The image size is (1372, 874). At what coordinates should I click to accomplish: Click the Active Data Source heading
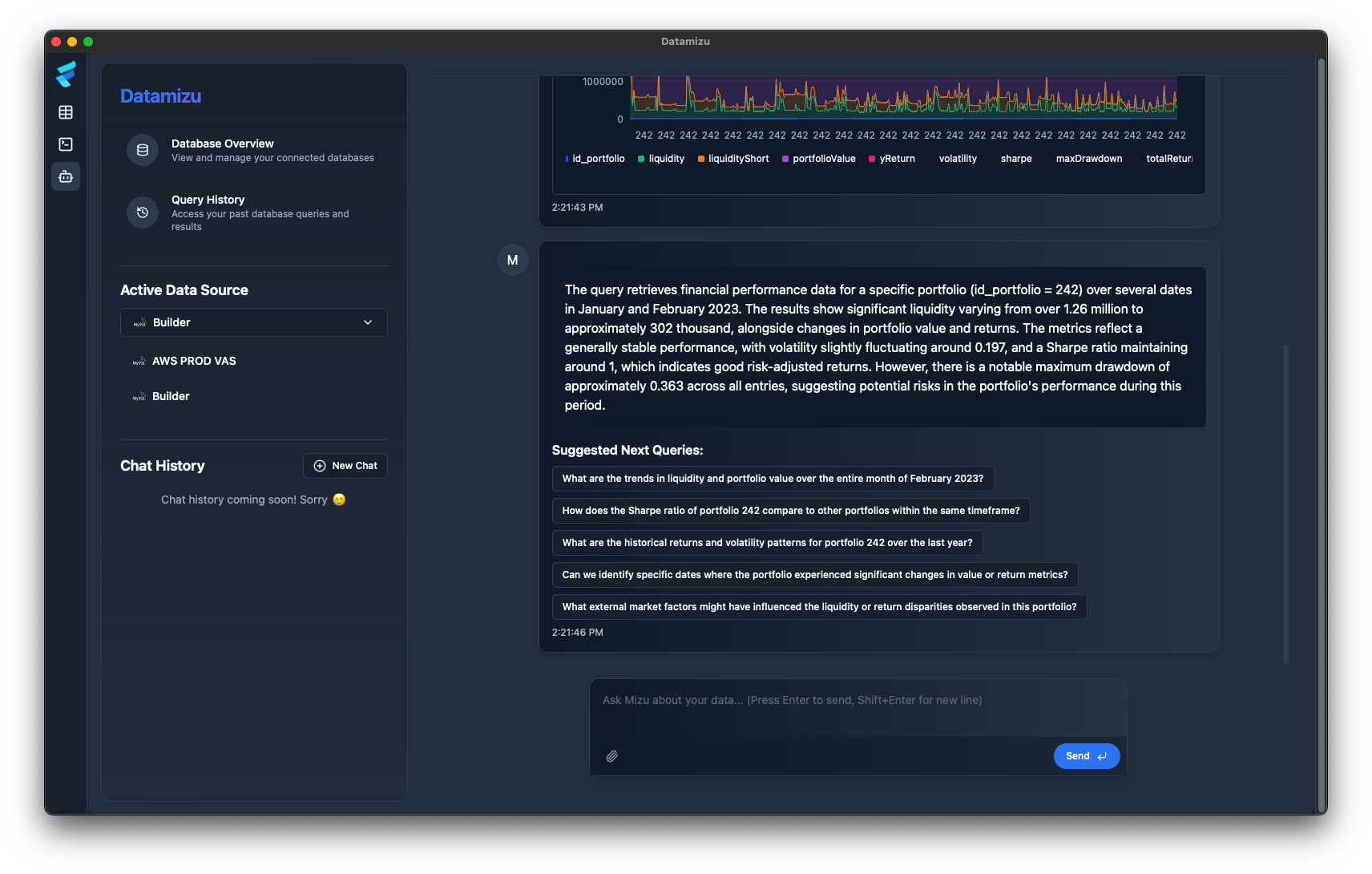click(x=184, y=290)
